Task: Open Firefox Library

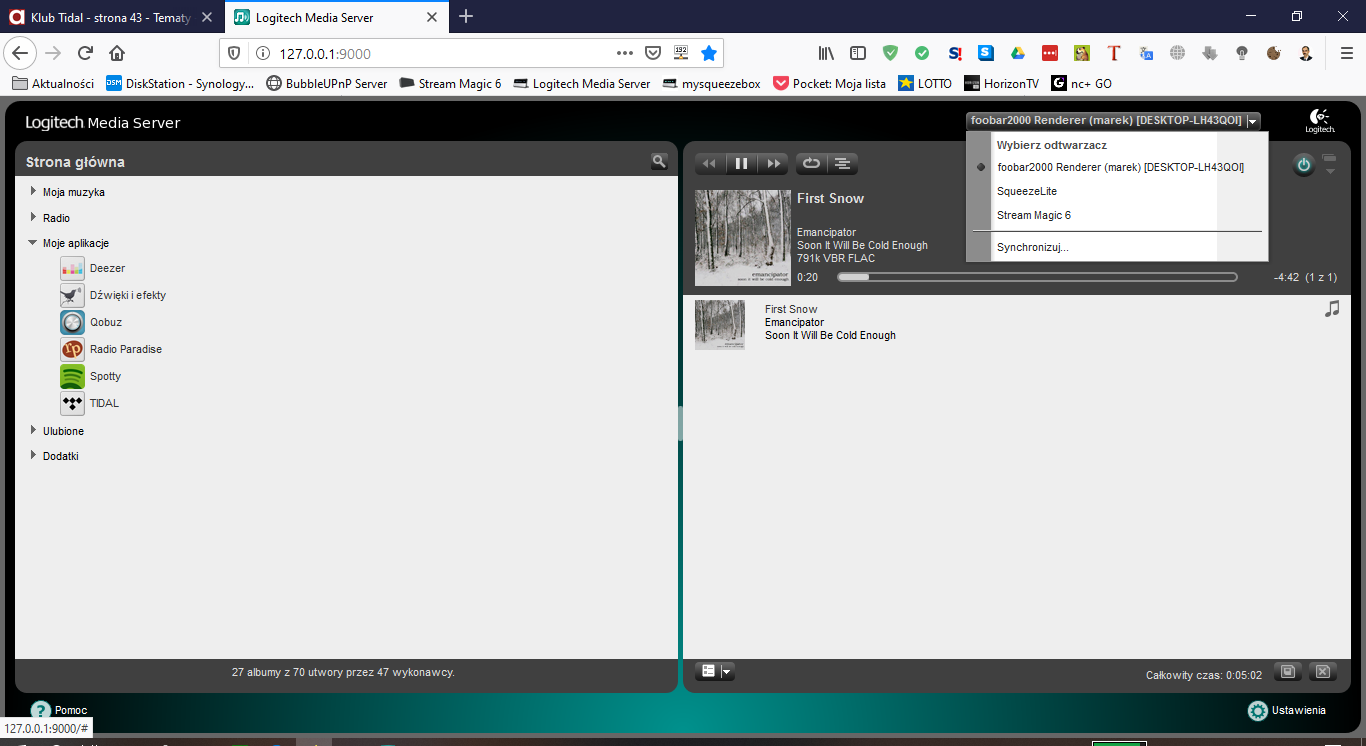Action: [826, 53]
